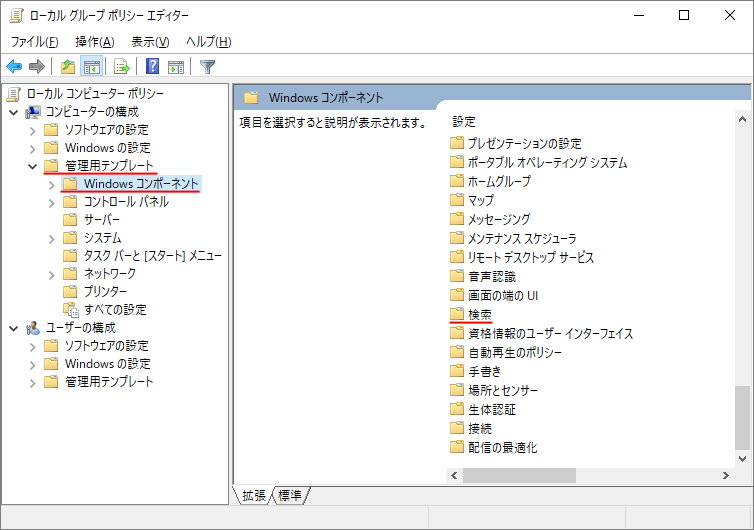Click the プリンター folder icon in tree
The width and height of the screenshot is (754, 530).
click(x=70, y=291)
